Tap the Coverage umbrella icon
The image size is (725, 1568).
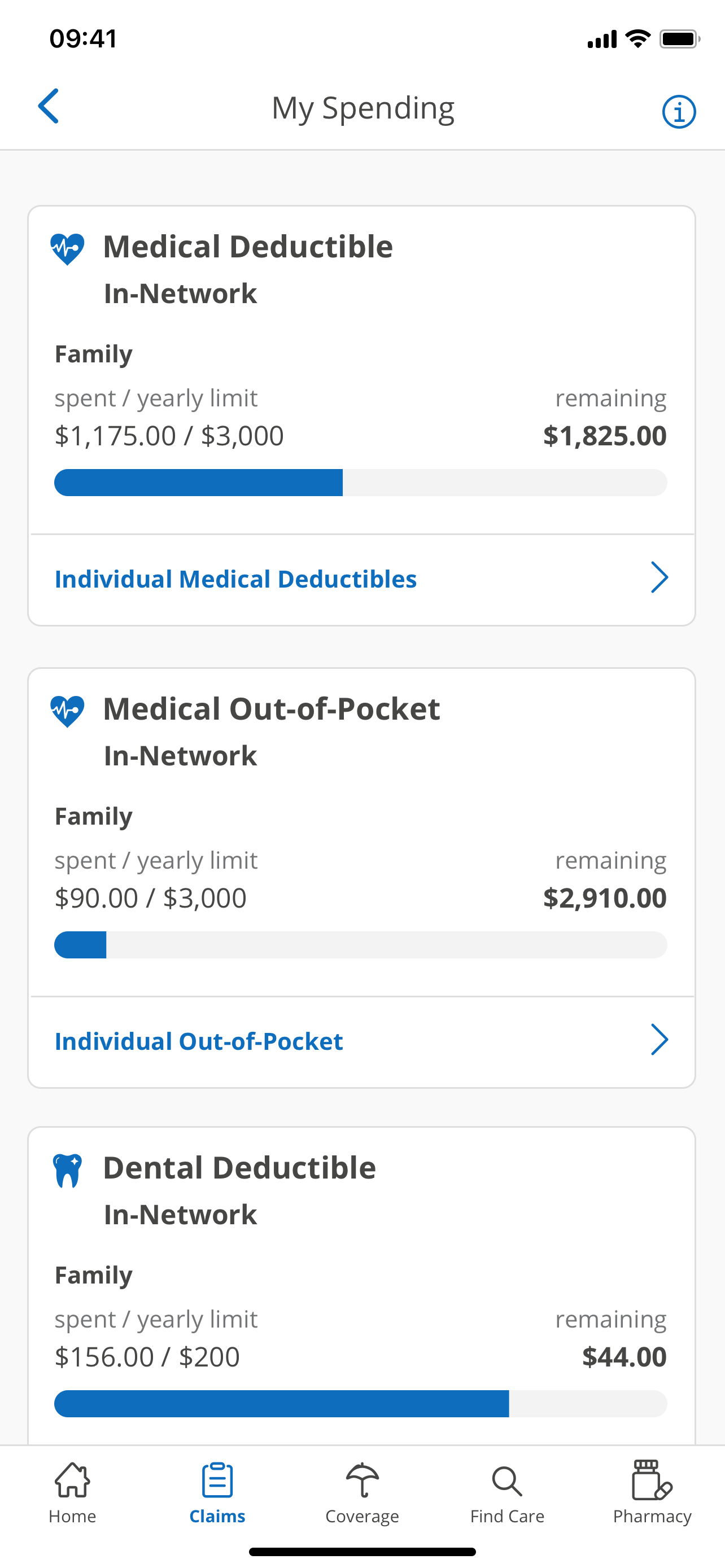click(362, 1480)
